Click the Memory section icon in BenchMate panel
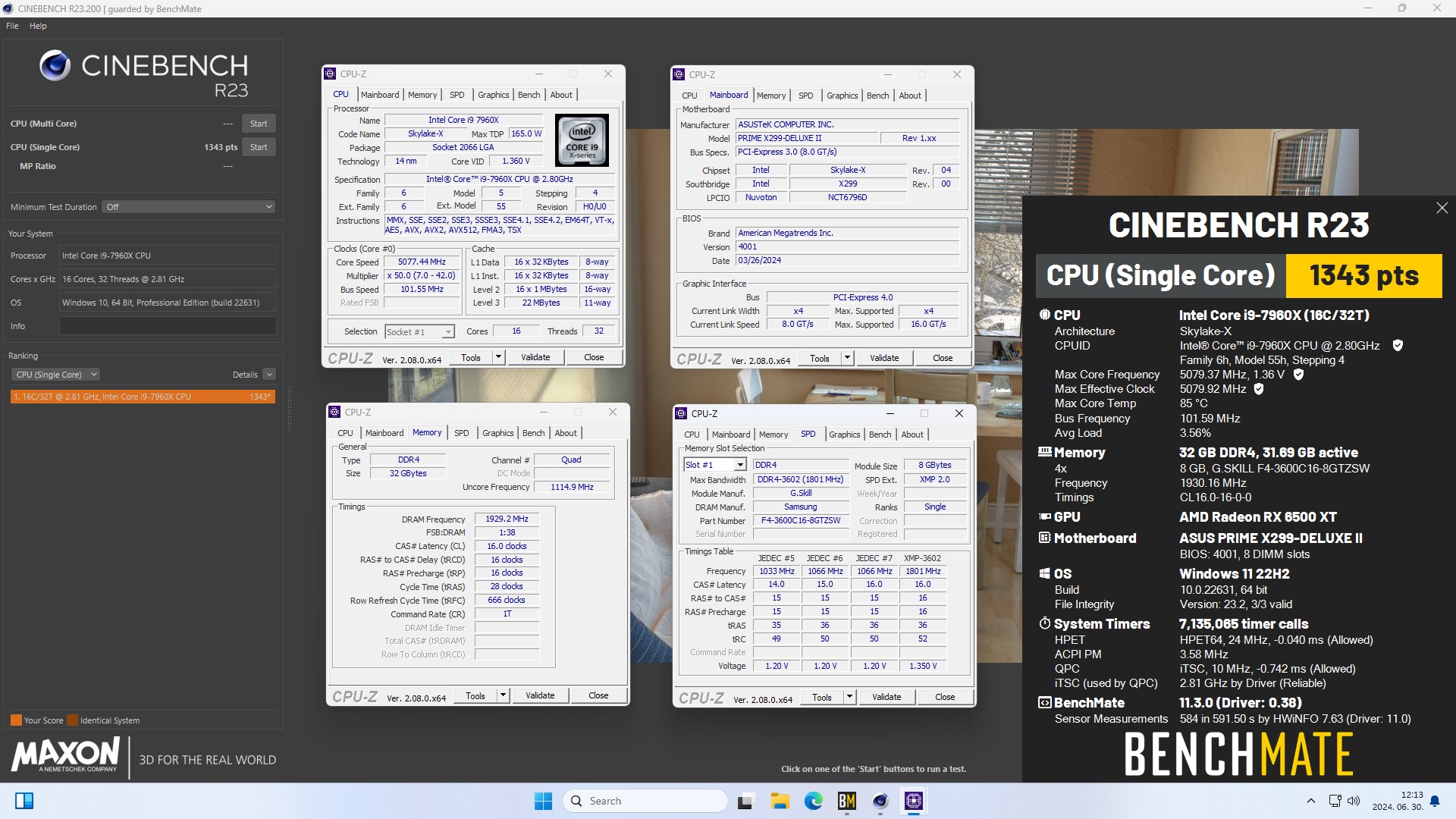This screenshot has width=1456, height=819. click(x=1044, y=452)
